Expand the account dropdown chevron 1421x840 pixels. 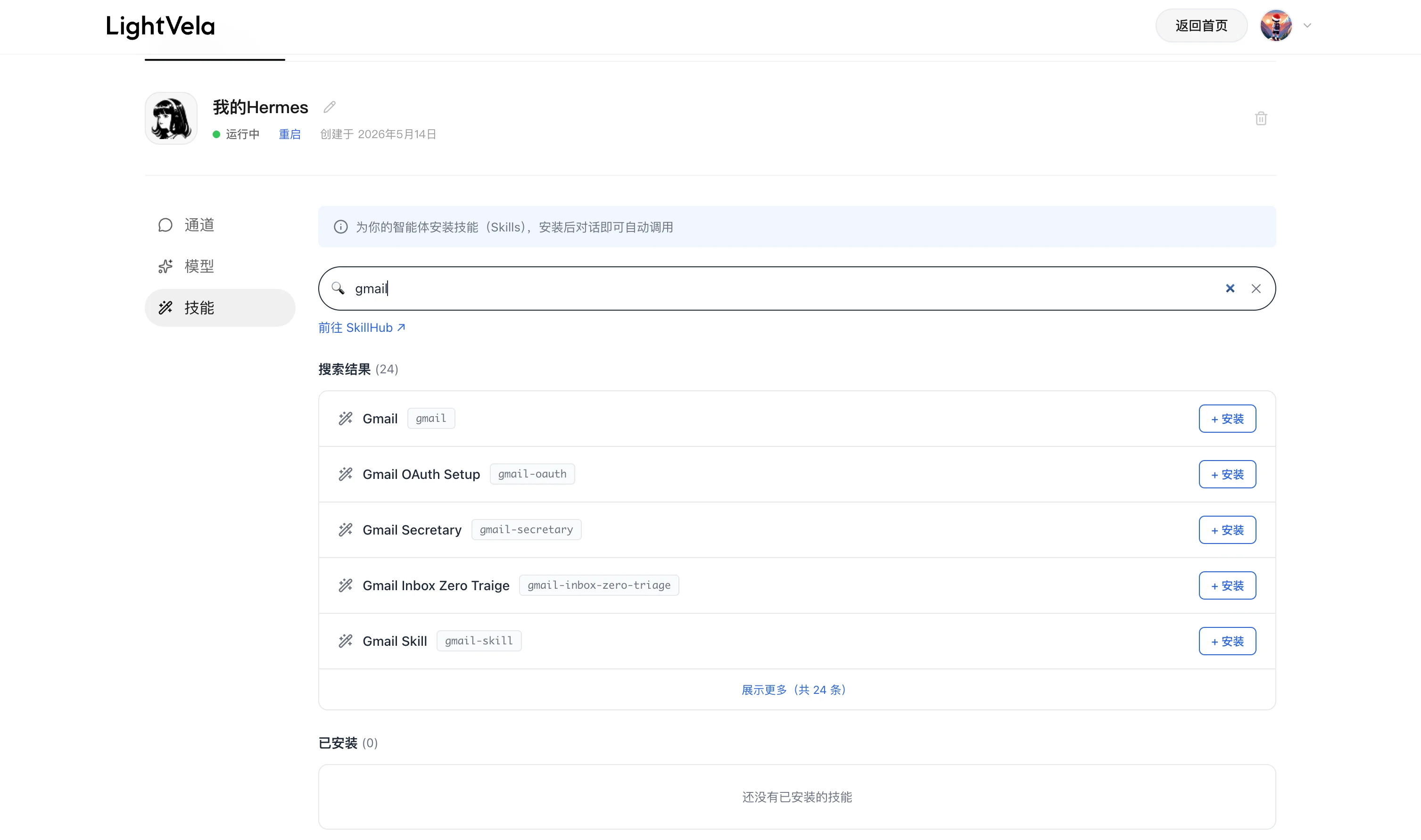pyautogui.click(x=1307, y=25)
